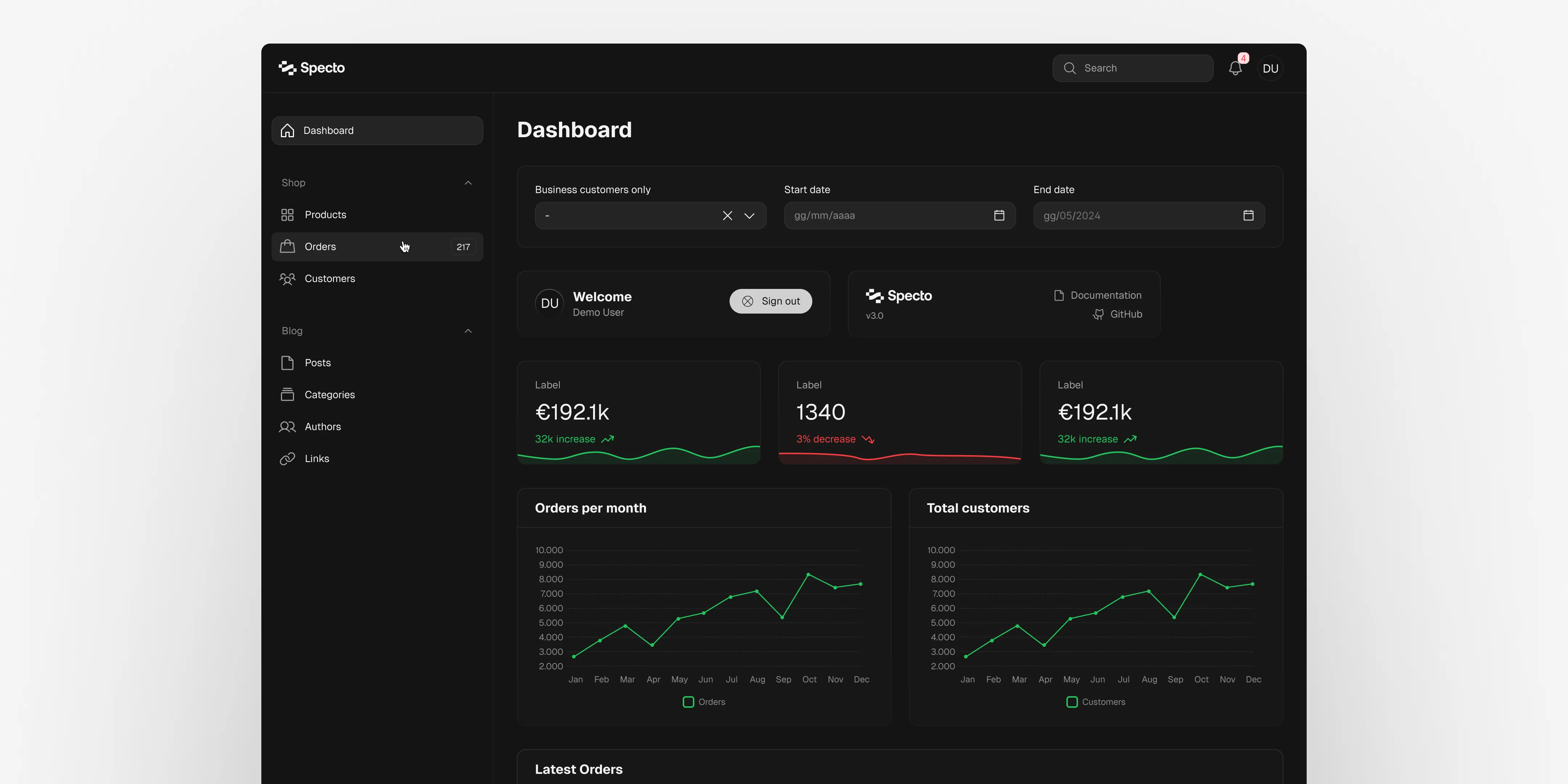Screen dimensions: 1568x784
Task: Open Links page via chain icon
Action: tap(287, 458)
